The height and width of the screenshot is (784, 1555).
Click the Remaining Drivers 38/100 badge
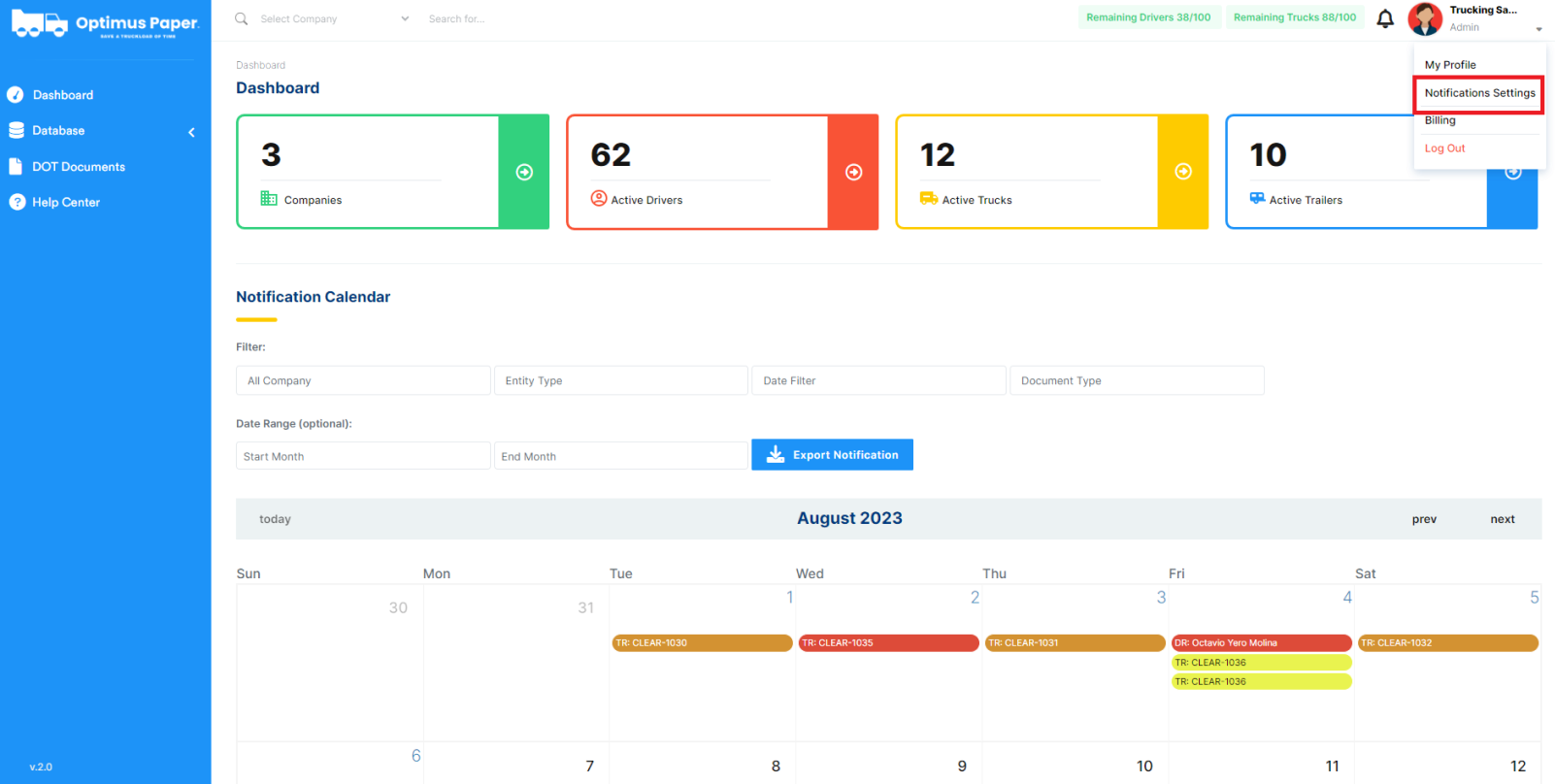1148,17
